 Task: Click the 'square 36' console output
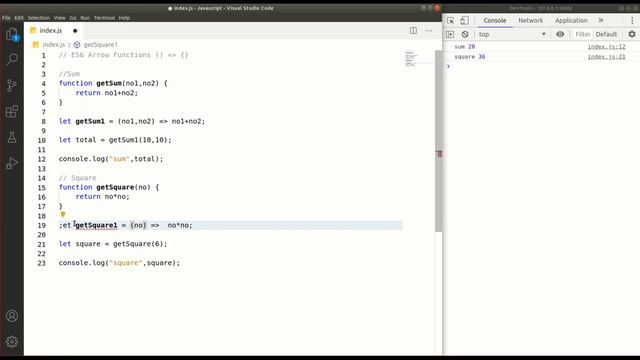pos(470,57)
